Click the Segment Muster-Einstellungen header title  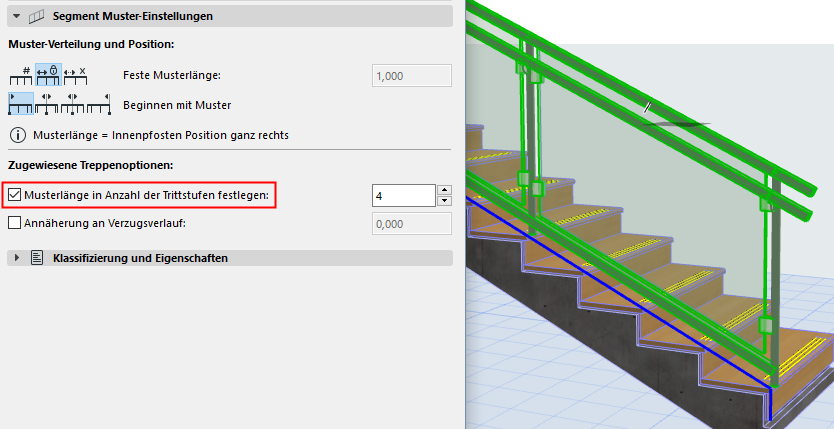tap(132, 16)
